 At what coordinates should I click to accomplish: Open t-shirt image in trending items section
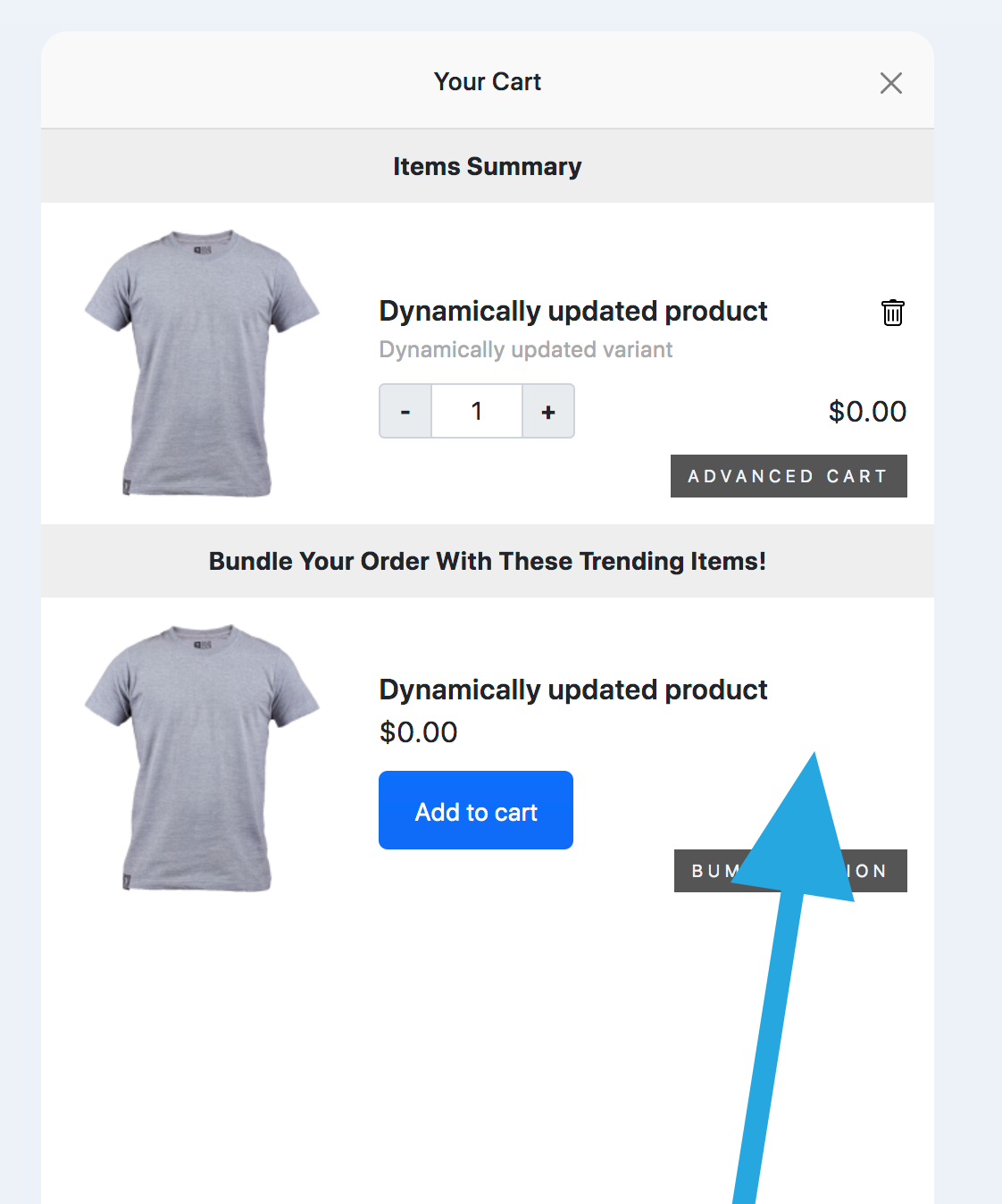[202, 757]
